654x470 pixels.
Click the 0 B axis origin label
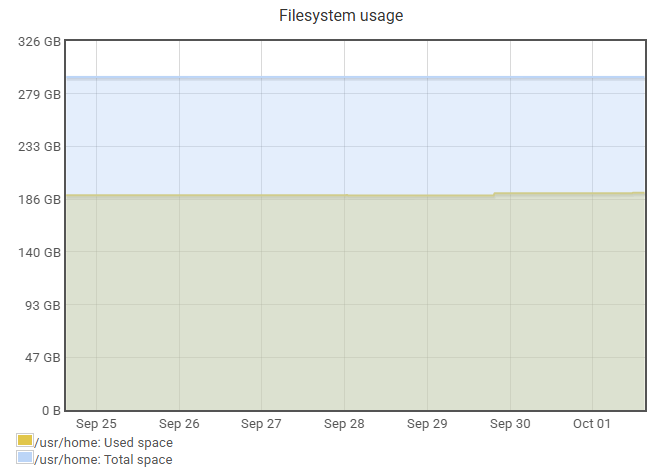tap(49, 410)
